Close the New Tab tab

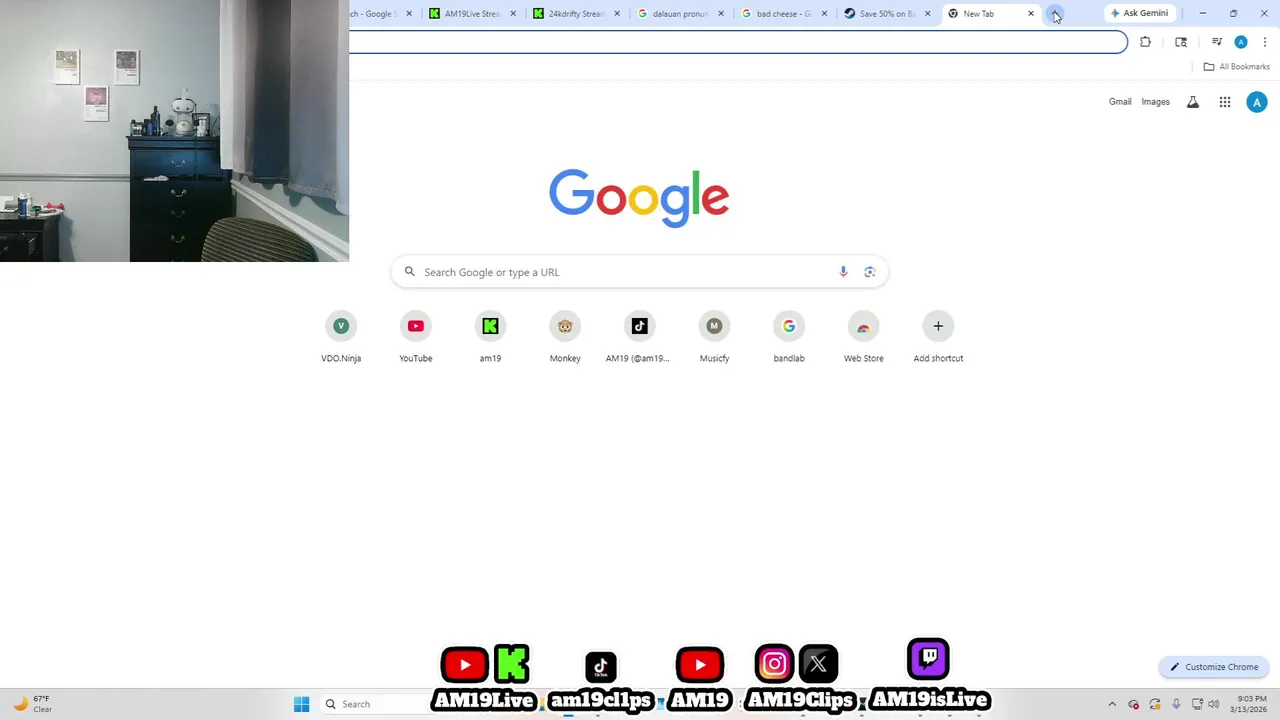coord(1031,14)
